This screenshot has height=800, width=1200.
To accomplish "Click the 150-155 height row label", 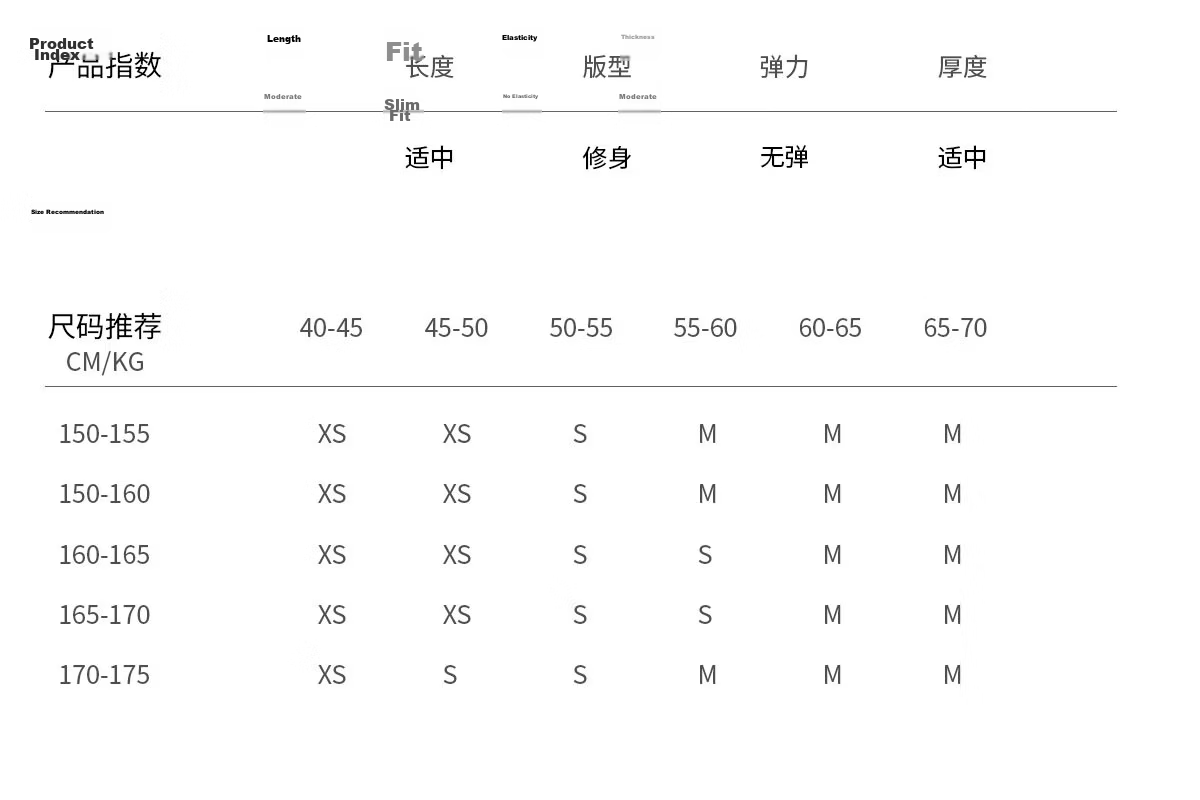I will [x=104, y=434].
